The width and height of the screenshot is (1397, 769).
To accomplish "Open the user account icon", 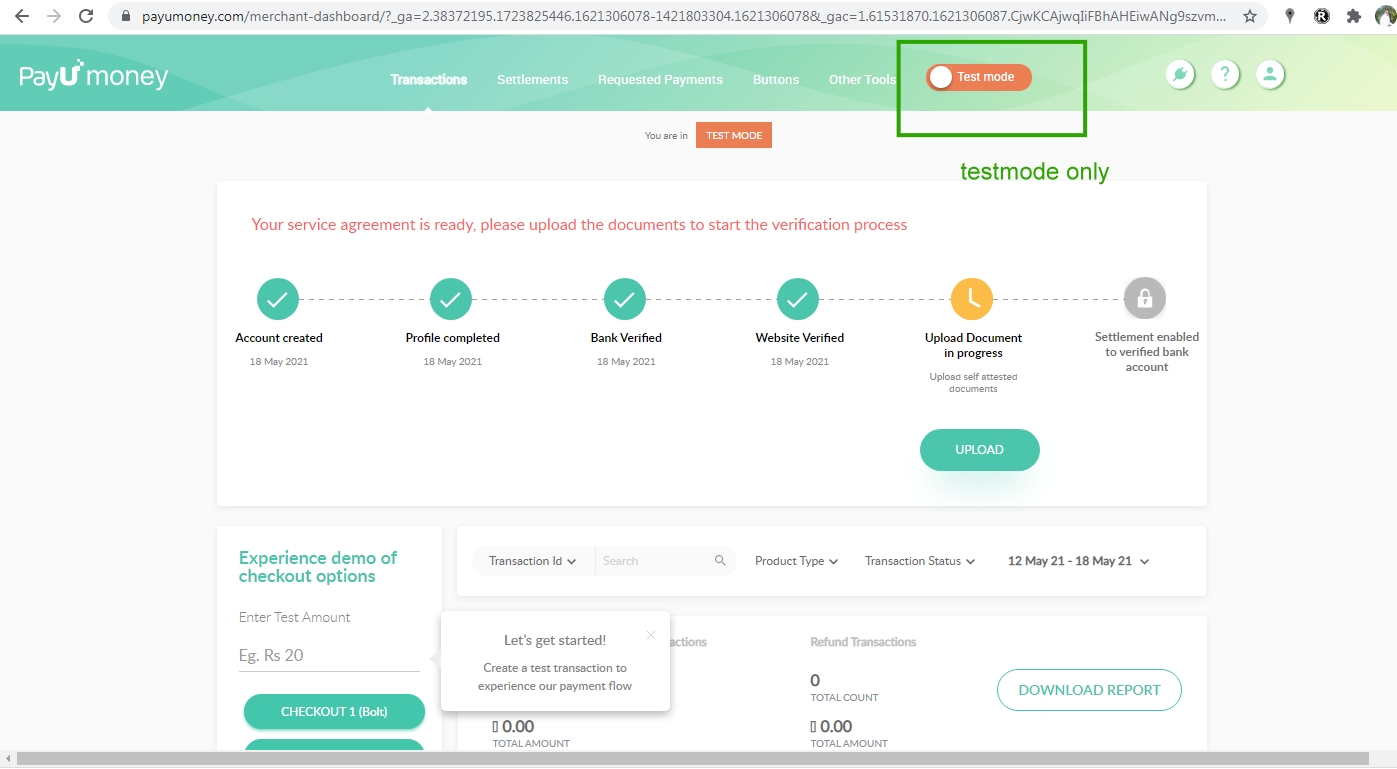I will tap(1270, 74).
